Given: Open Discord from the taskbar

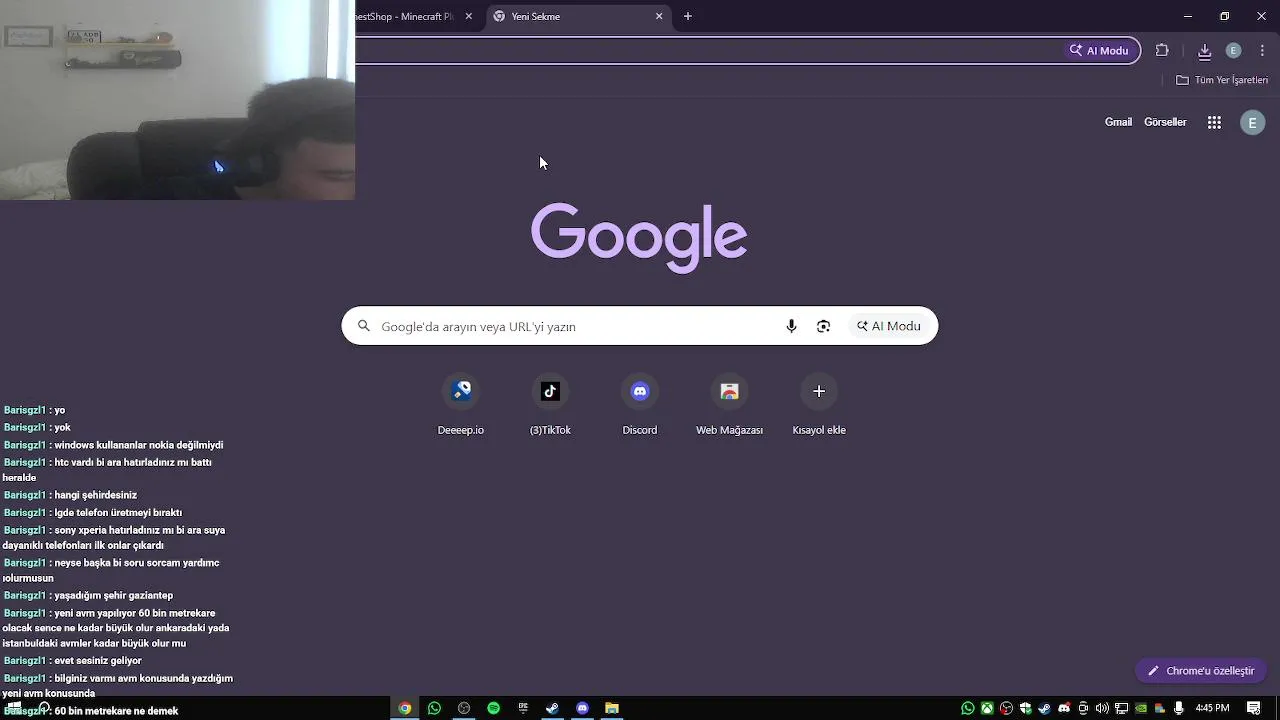Looking at the screenshot, I should click(x=582, y=708).
